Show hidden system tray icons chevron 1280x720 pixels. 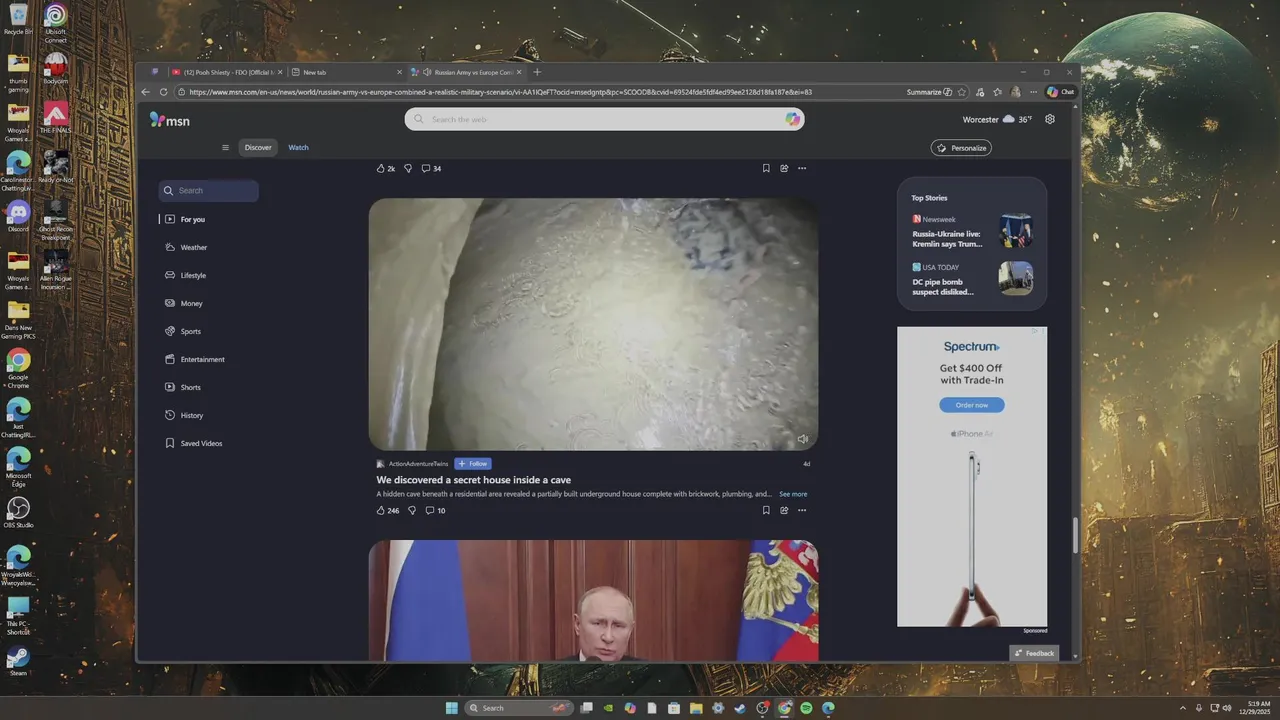(1183, 708)
